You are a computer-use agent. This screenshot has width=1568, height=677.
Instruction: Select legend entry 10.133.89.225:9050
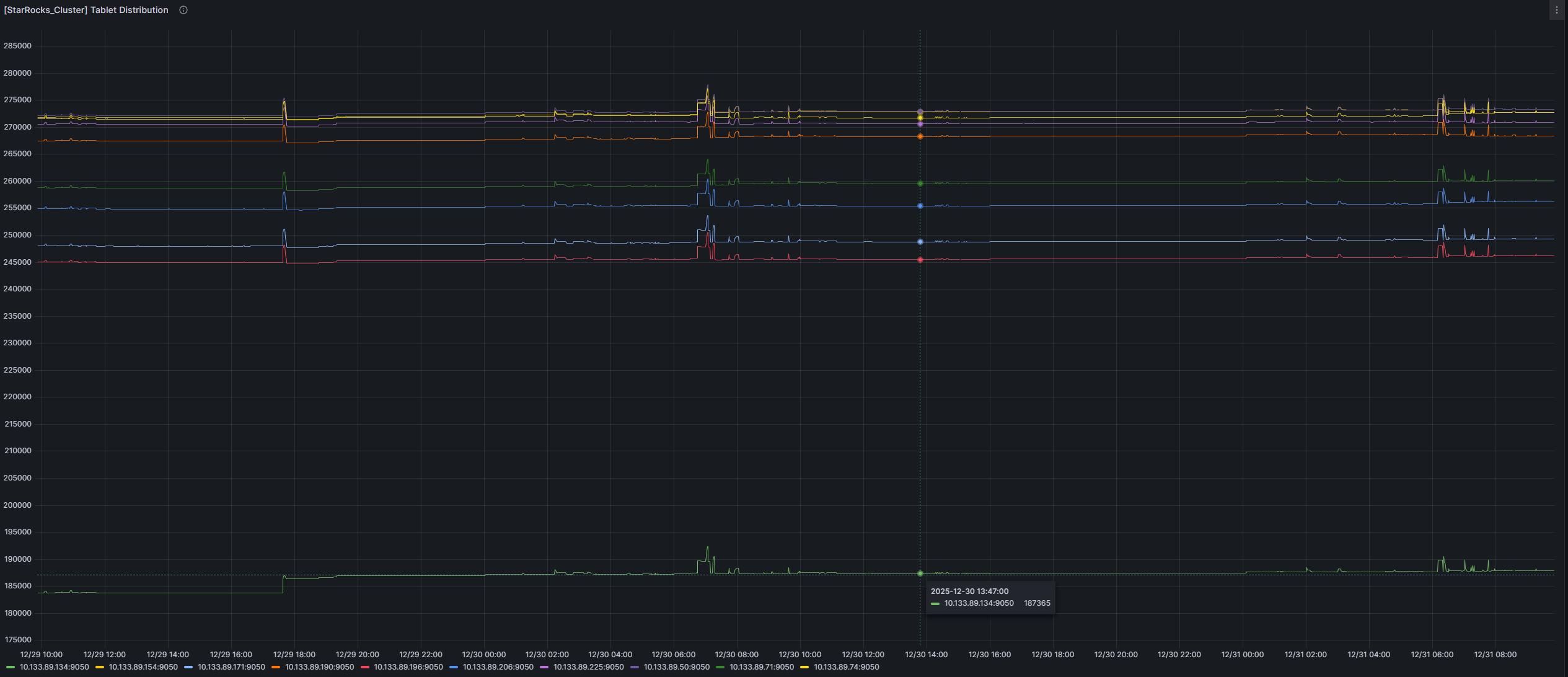point(588,667)
